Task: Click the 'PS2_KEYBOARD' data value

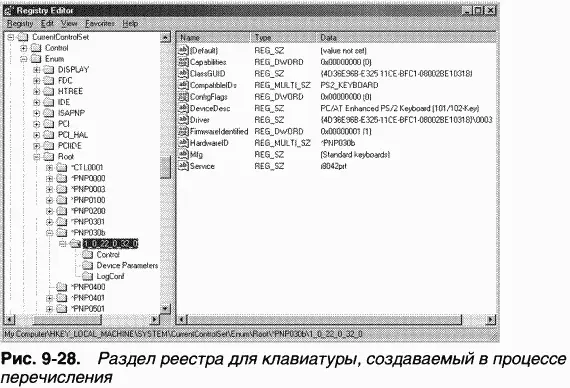Action: (x=349, y=85)
